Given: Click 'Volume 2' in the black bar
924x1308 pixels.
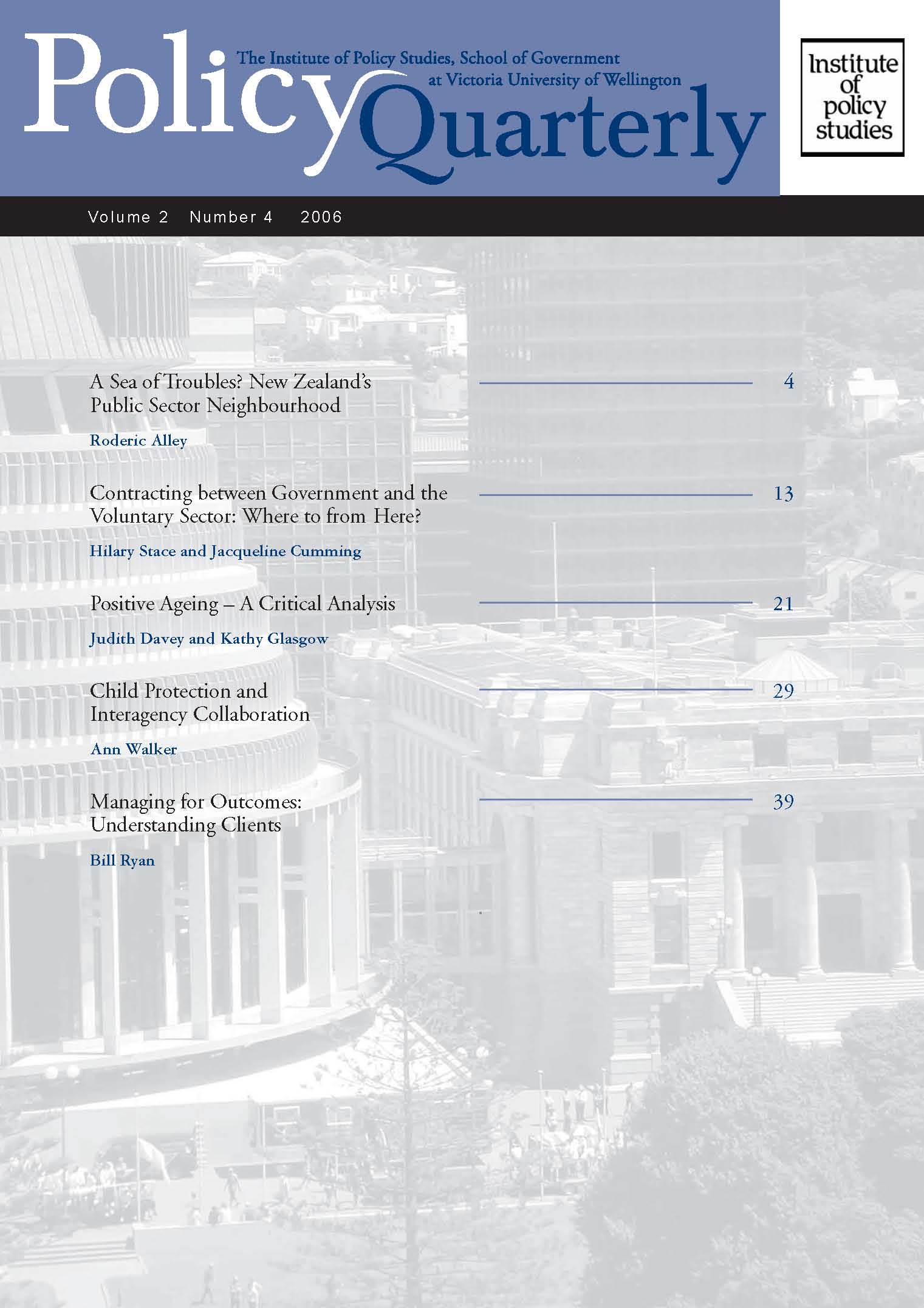Looking at the screenshot, I should 128,217.
